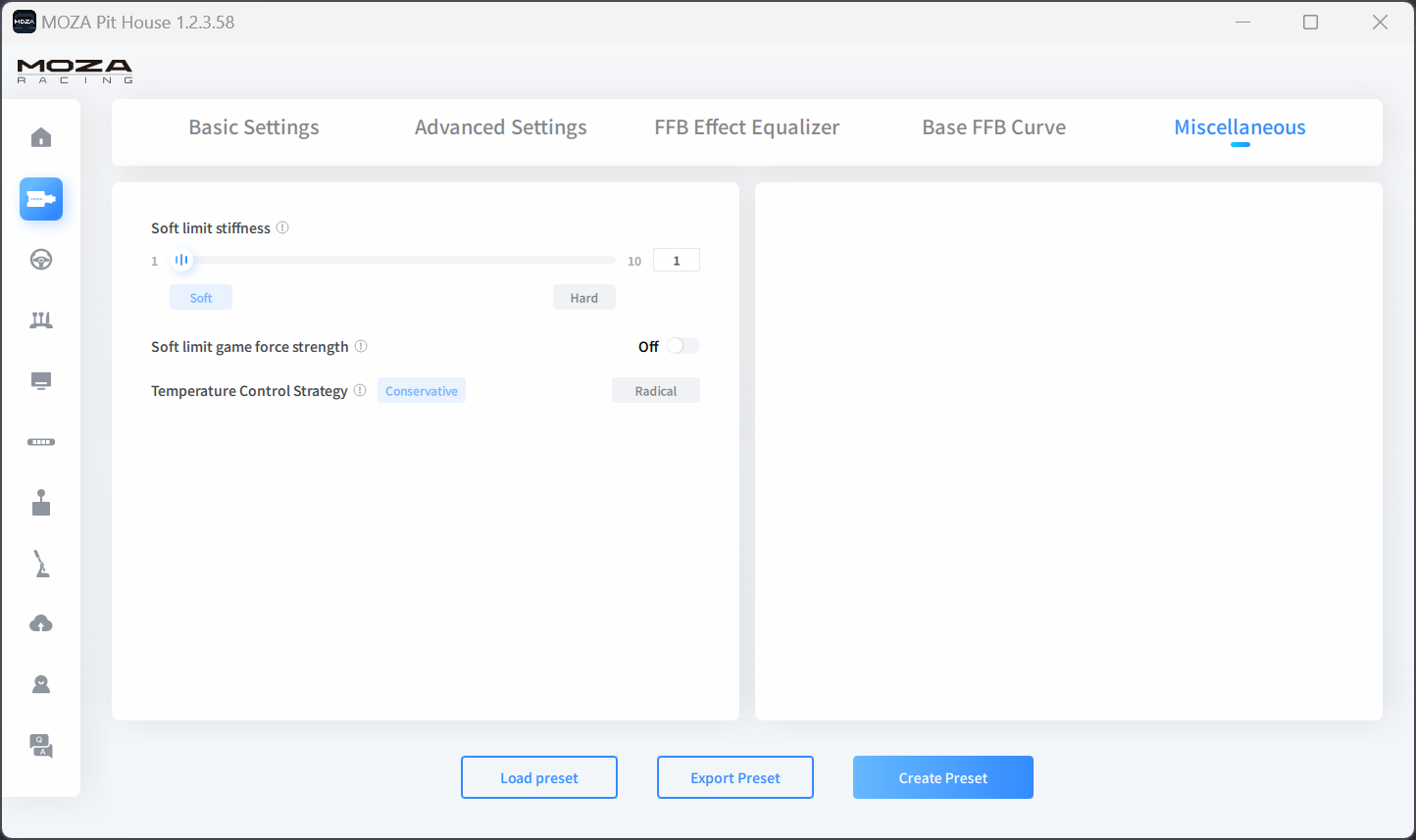
Task: Open the cloud upload icon in sidebar
Action: click(41, 624)
